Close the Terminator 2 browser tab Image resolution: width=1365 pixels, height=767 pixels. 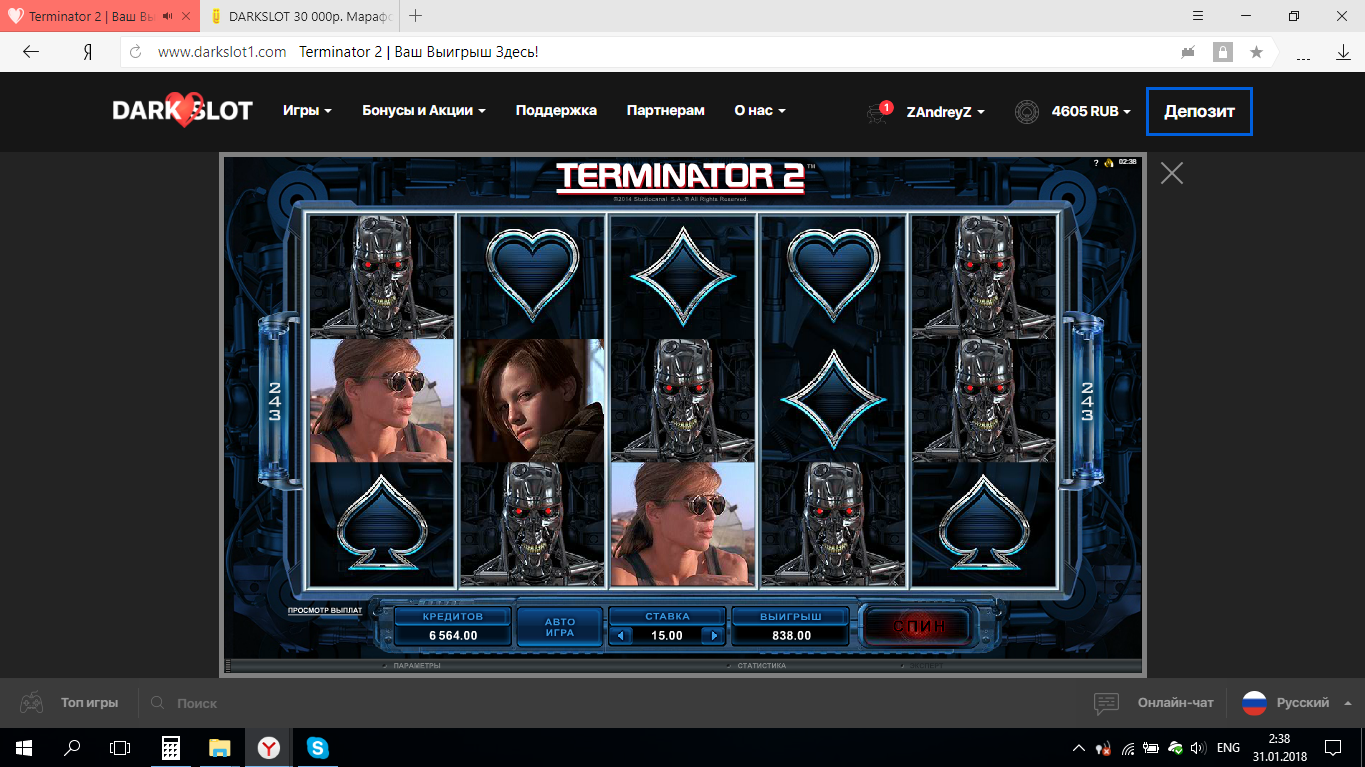pyautogui.click(x=186, y=16)
